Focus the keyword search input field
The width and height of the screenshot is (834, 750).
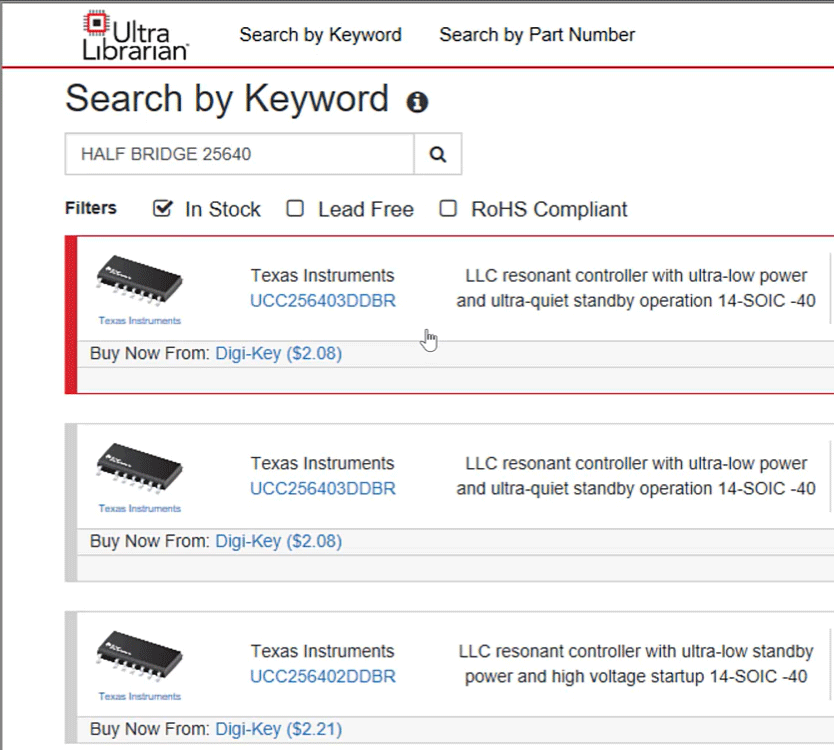click(239, 154)
